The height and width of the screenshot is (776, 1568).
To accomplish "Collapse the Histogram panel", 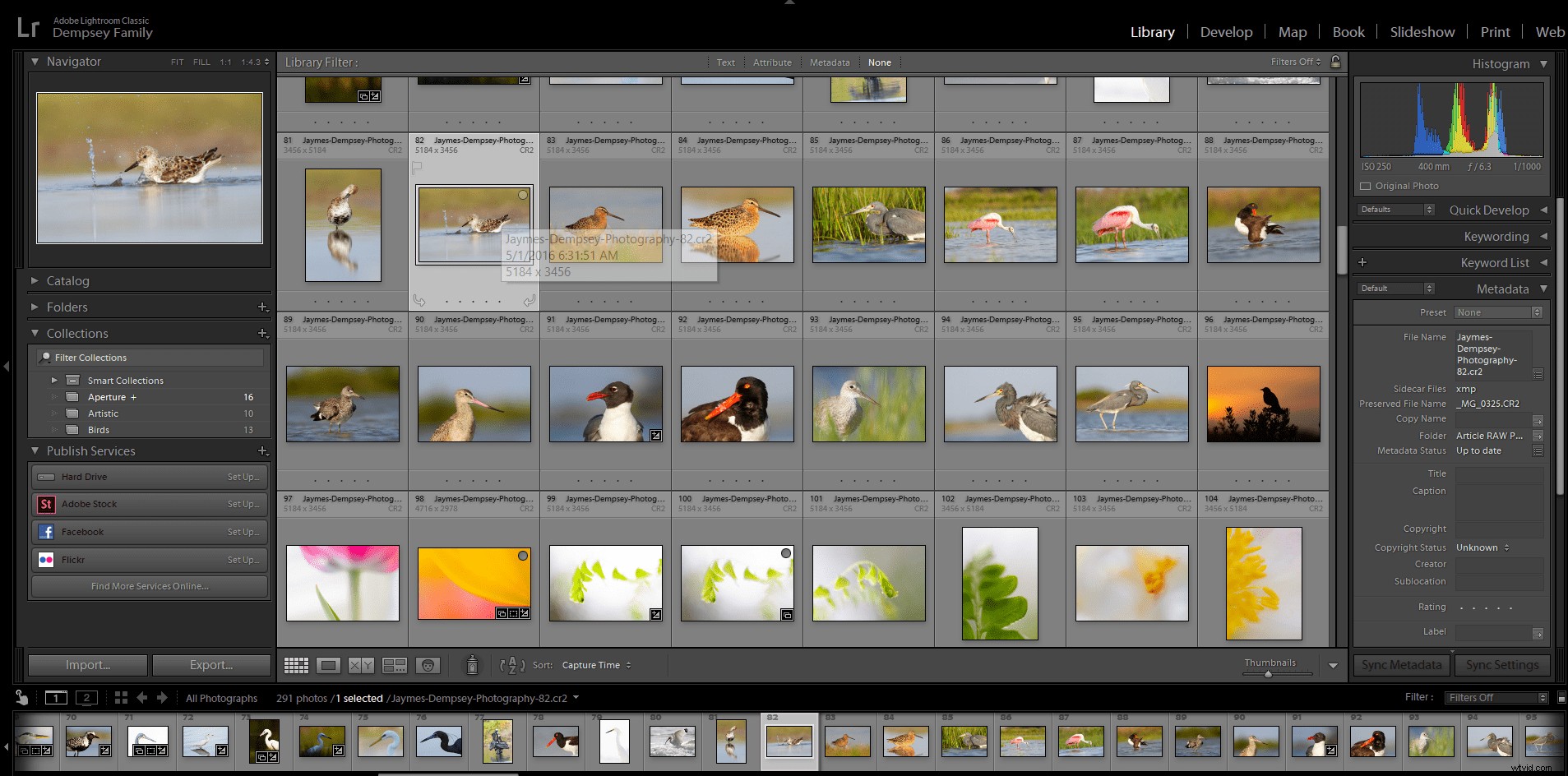I will (1545, 63).
